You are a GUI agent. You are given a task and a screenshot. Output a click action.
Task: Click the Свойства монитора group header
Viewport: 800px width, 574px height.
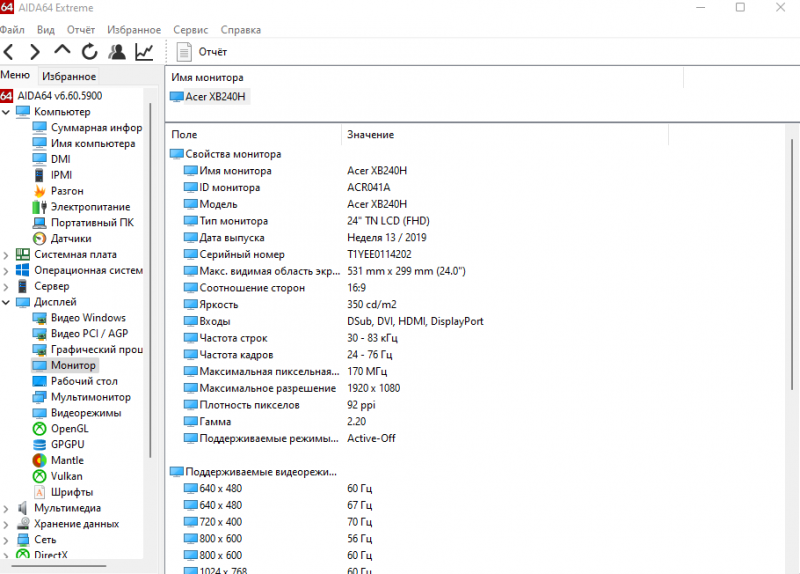coord(226,154)
